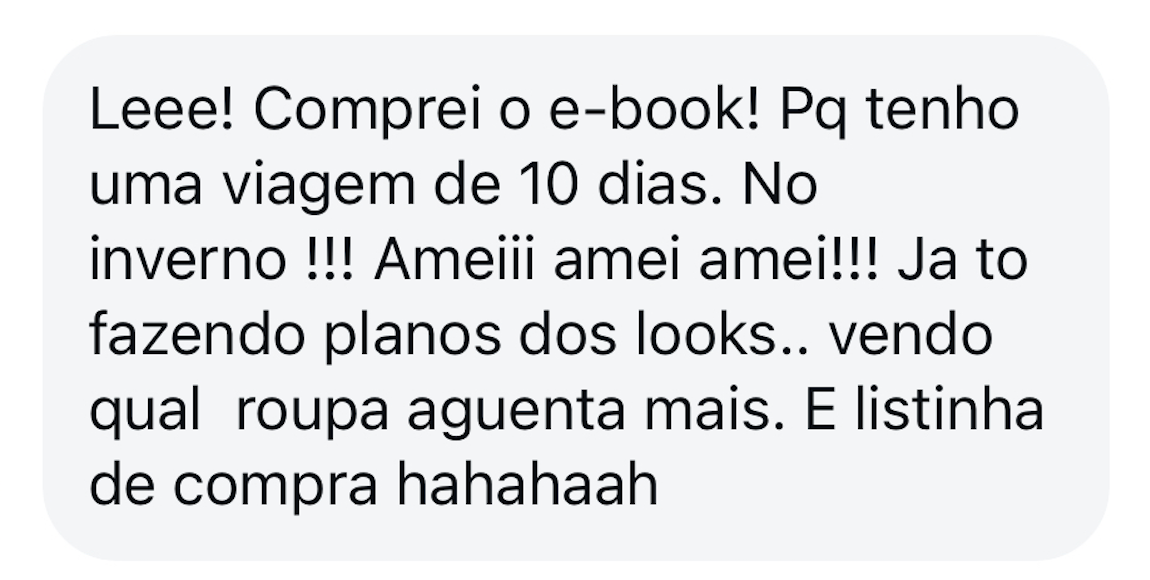
Task: Click the word "dias." in second line
Action: 659,184
